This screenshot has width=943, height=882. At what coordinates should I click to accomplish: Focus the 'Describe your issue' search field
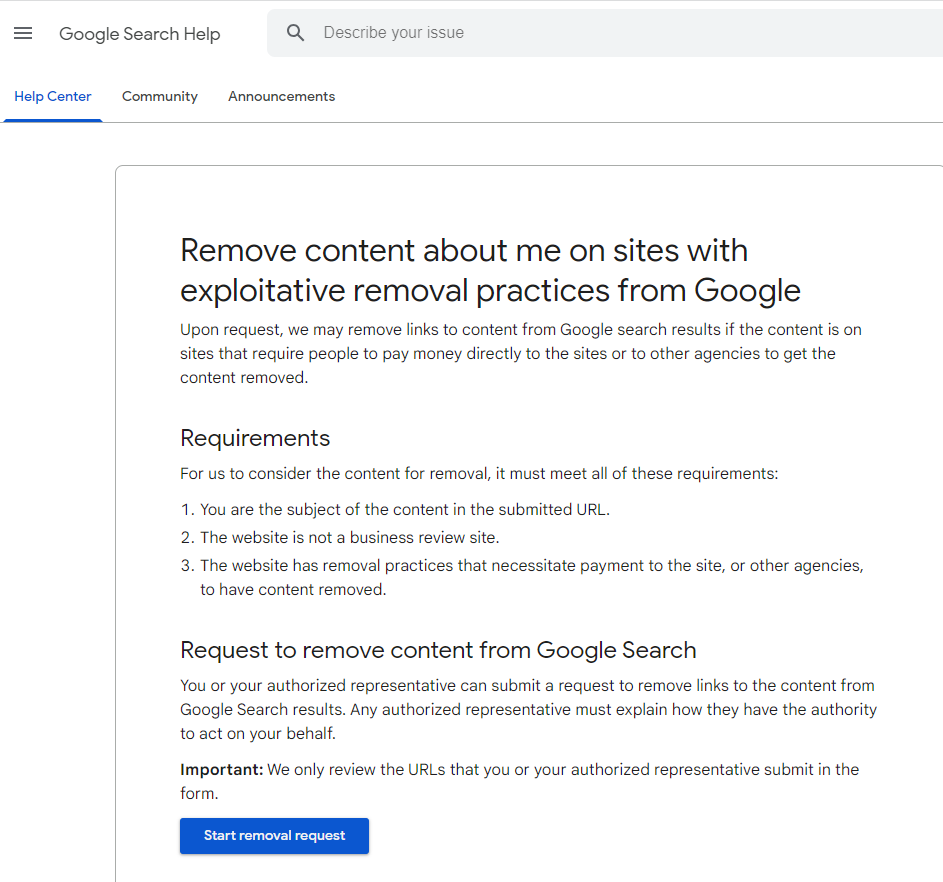[x=600, y=33]
